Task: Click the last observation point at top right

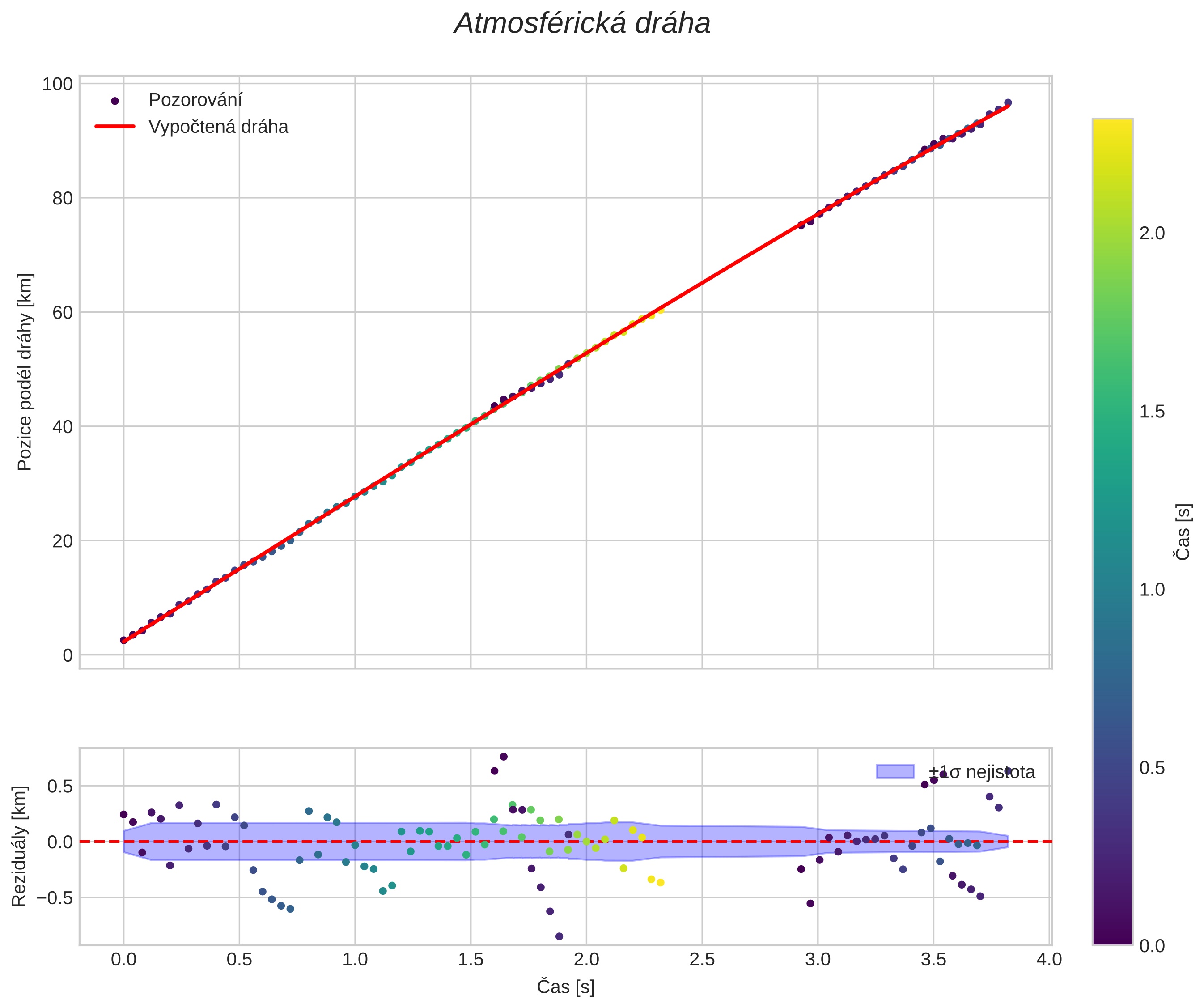Action: [x=1008, y=102]
